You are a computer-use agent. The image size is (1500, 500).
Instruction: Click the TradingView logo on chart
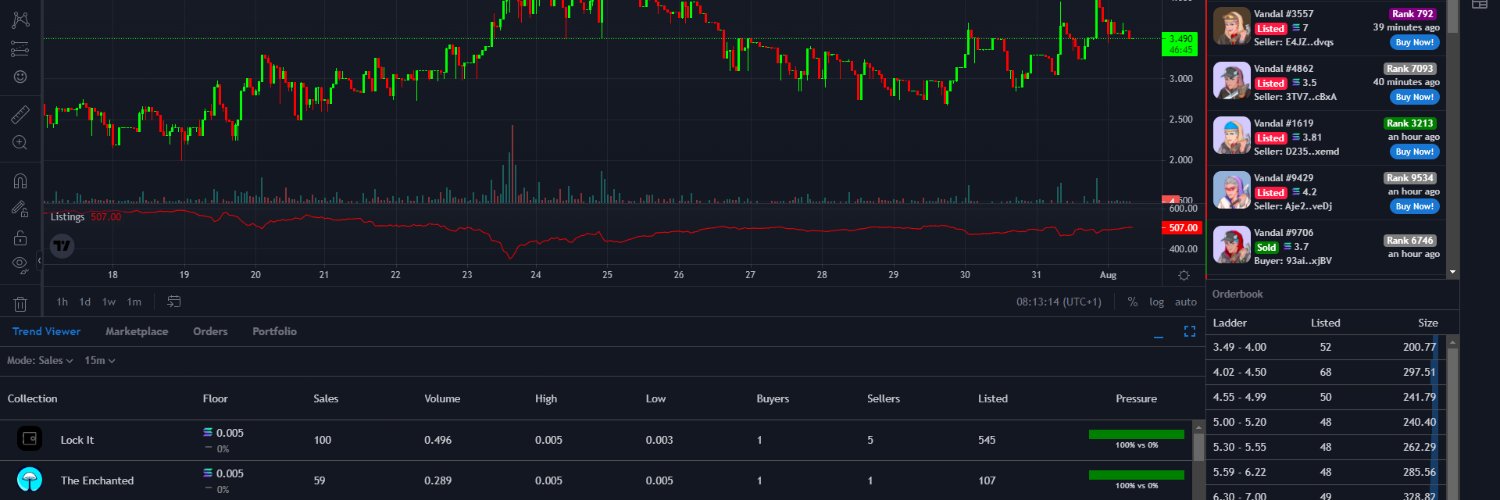tap(62, 245)
